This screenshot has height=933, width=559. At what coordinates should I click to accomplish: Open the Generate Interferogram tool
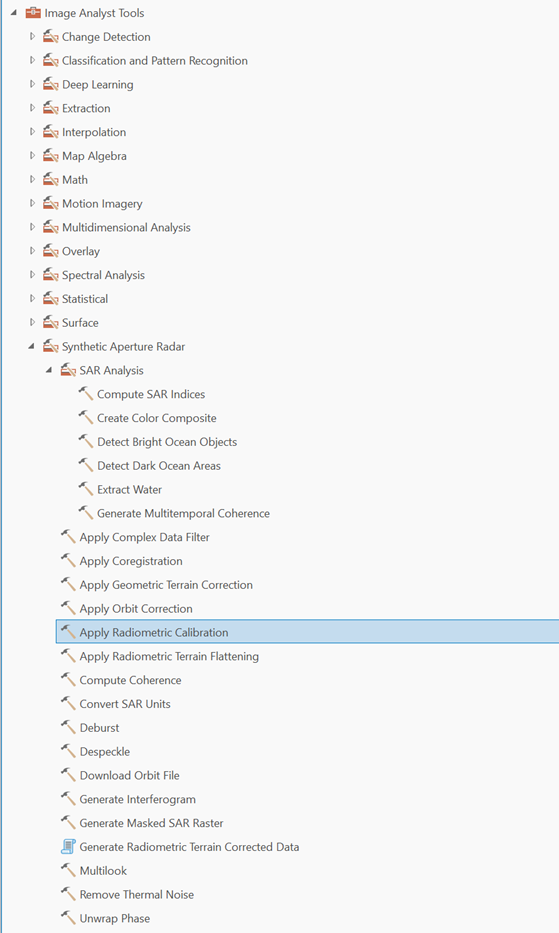(x=138, y=799)
